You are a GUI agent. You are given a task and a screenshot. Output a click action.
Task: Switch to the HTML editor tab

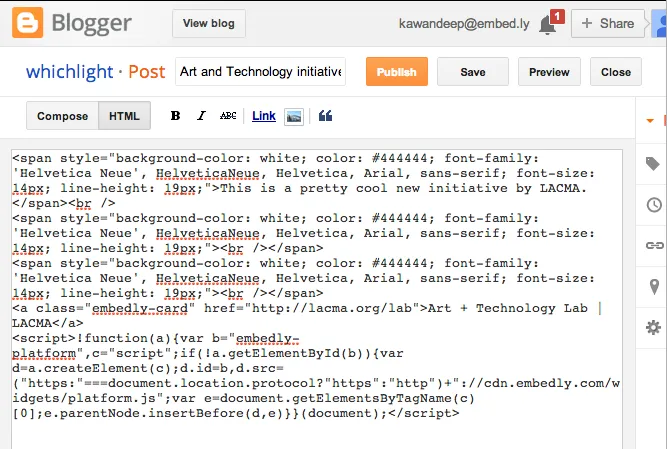coord(124,116)
